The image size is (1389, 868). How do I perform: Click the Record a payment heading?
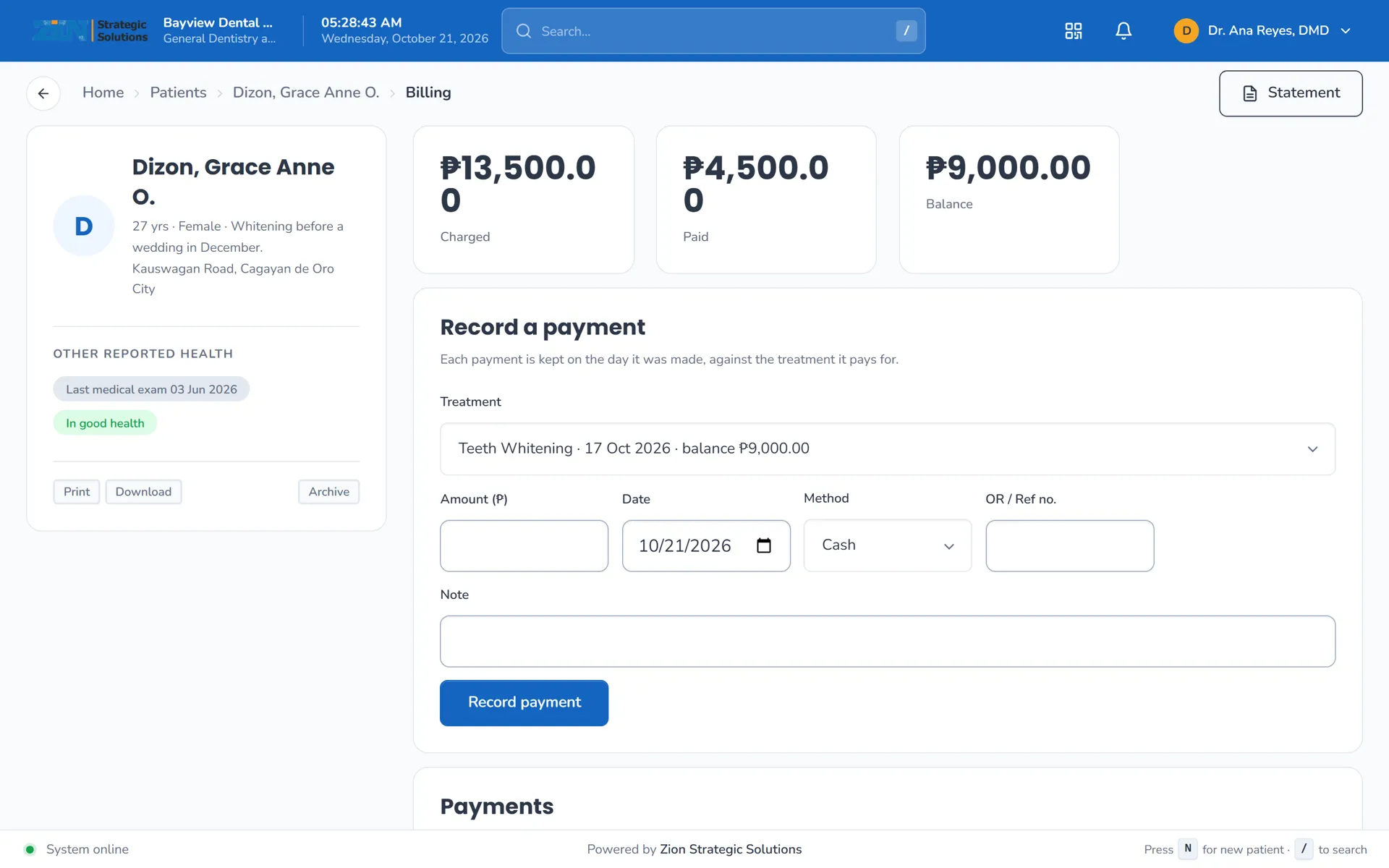coord(543,327)
